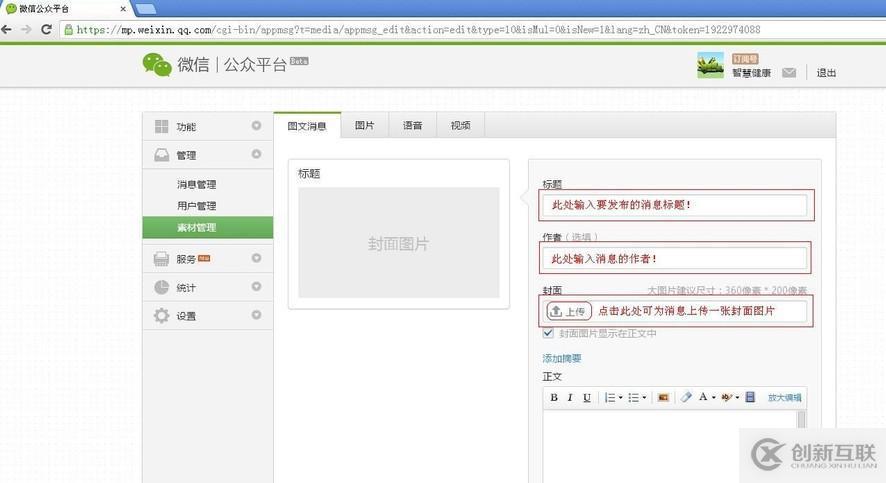The height and width of the screenshot is (483, 886).
Task: Toggle 封面图片显示在正文中 checkbox
Action: pos(548,333)
